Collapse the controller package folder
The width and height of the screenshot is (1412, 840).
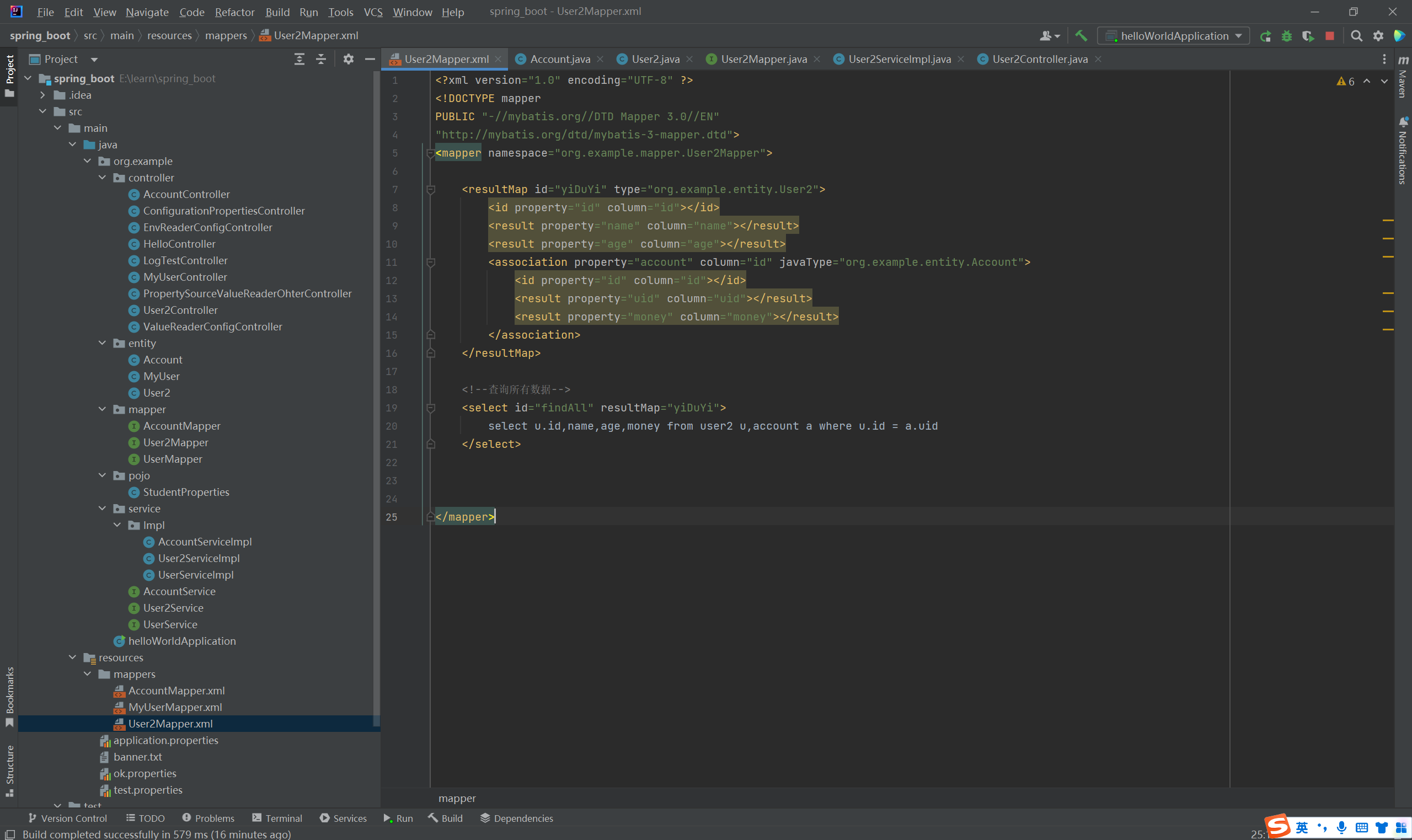coord(103,178)
